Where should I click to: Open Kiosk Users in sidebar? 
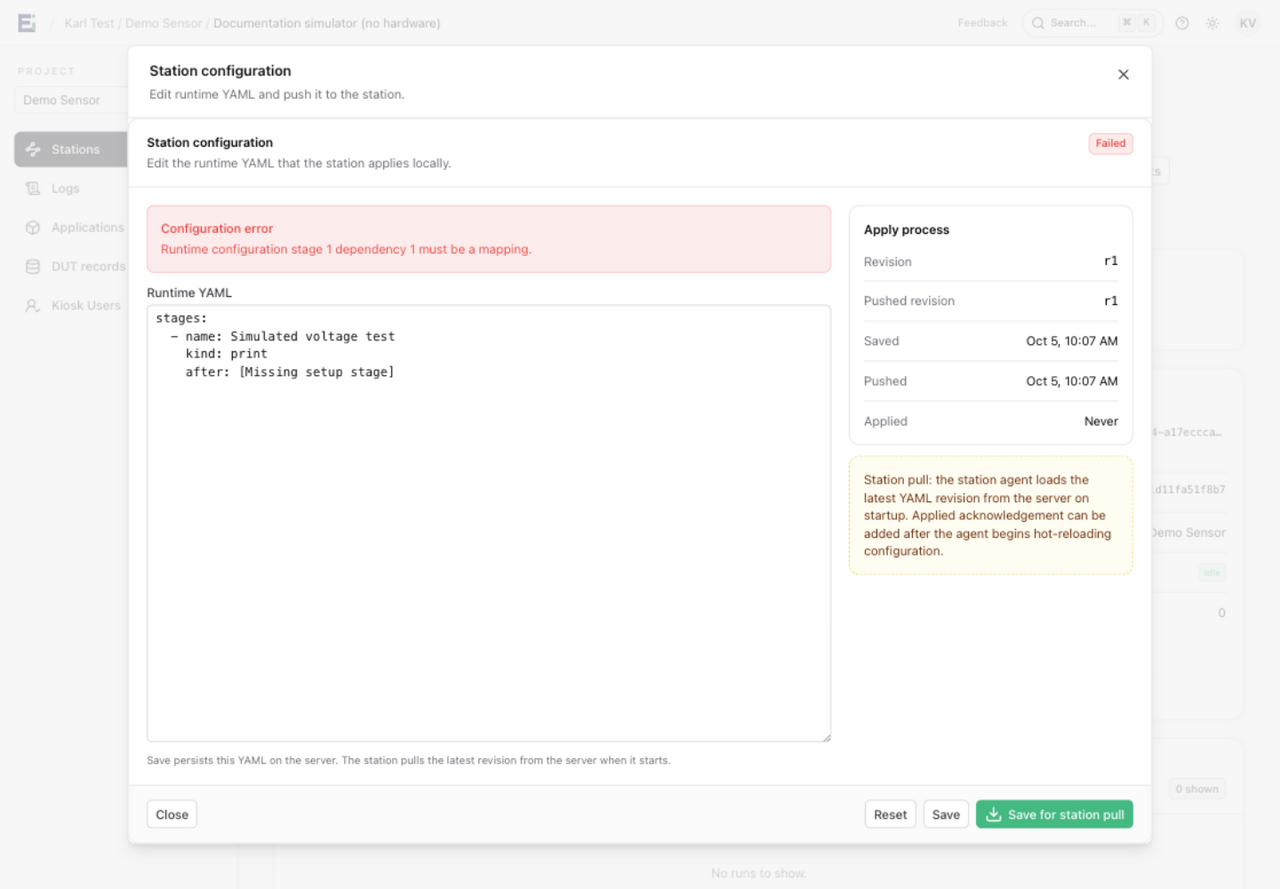[71, 305]
